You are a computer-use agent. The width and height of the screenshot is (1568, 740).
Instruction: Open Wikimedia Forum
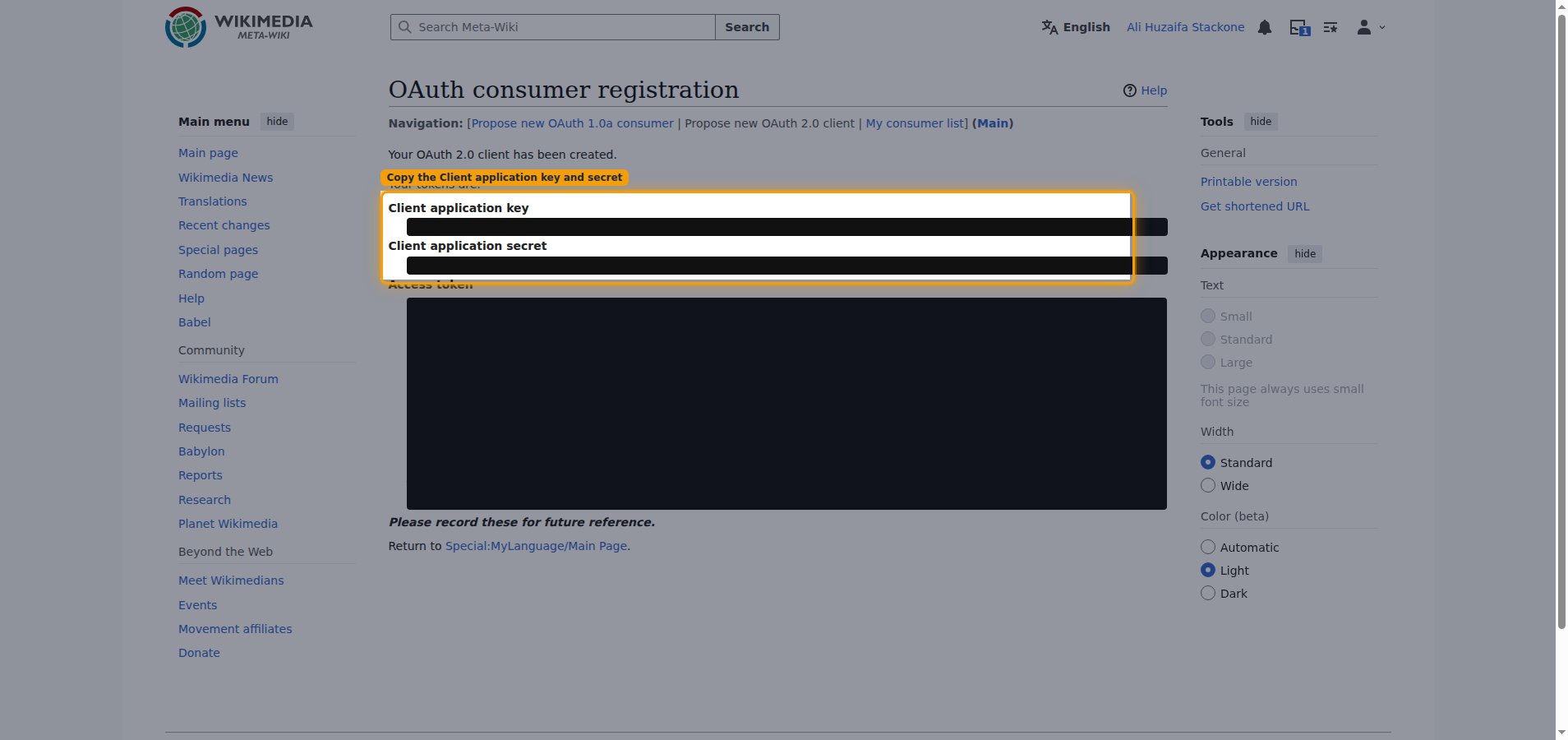point(228,379)
